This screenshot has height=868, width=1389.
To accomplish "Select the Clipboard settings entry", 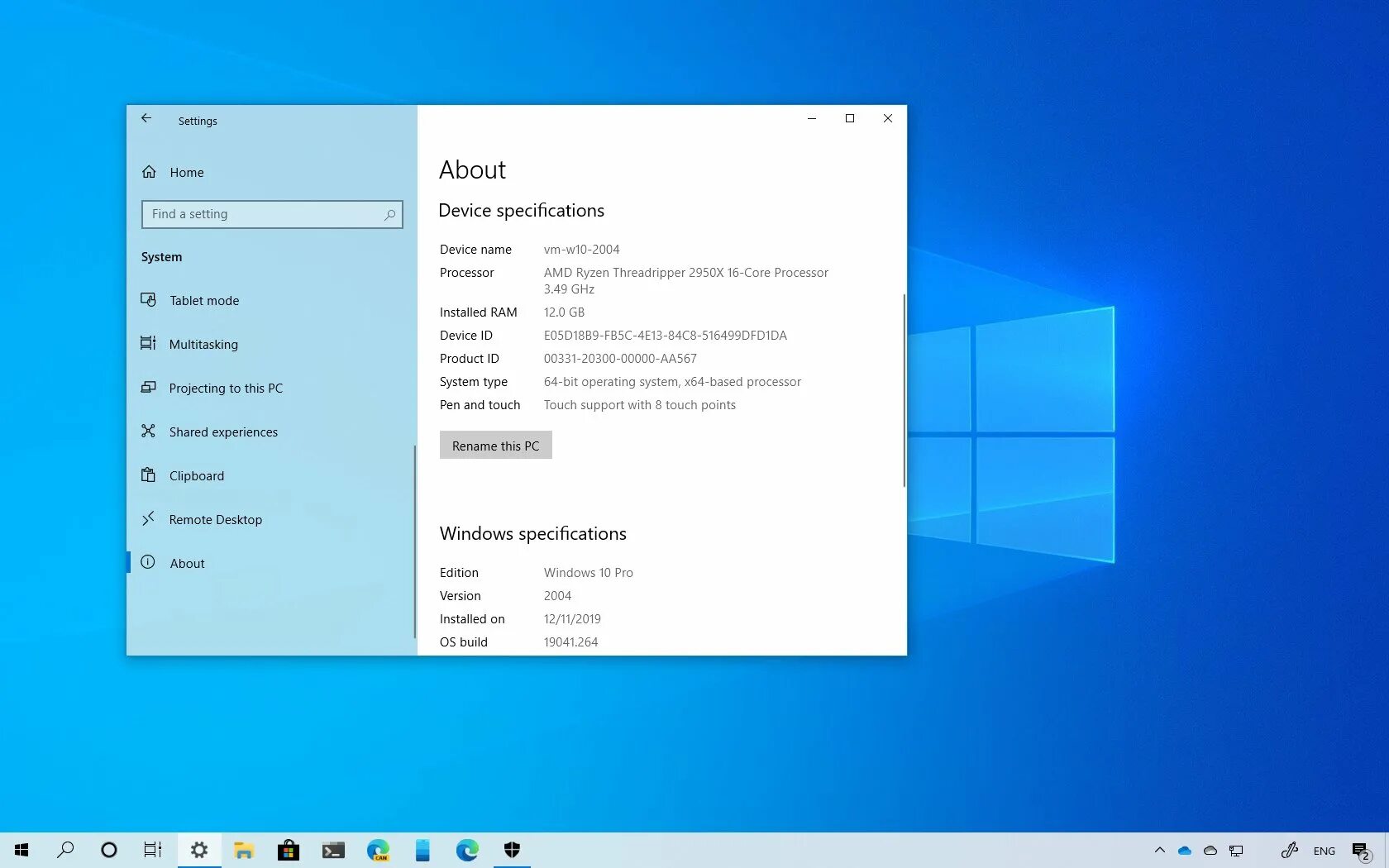I will [x=197, y=475].
